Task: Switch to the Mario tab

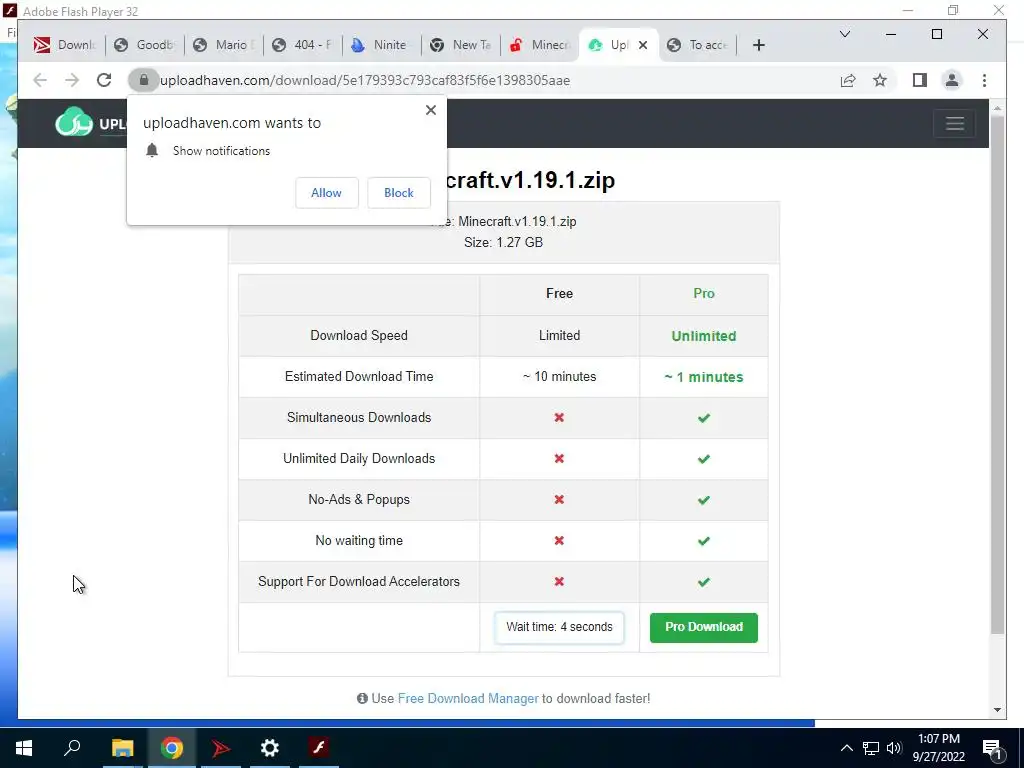Action: [224, 45]
